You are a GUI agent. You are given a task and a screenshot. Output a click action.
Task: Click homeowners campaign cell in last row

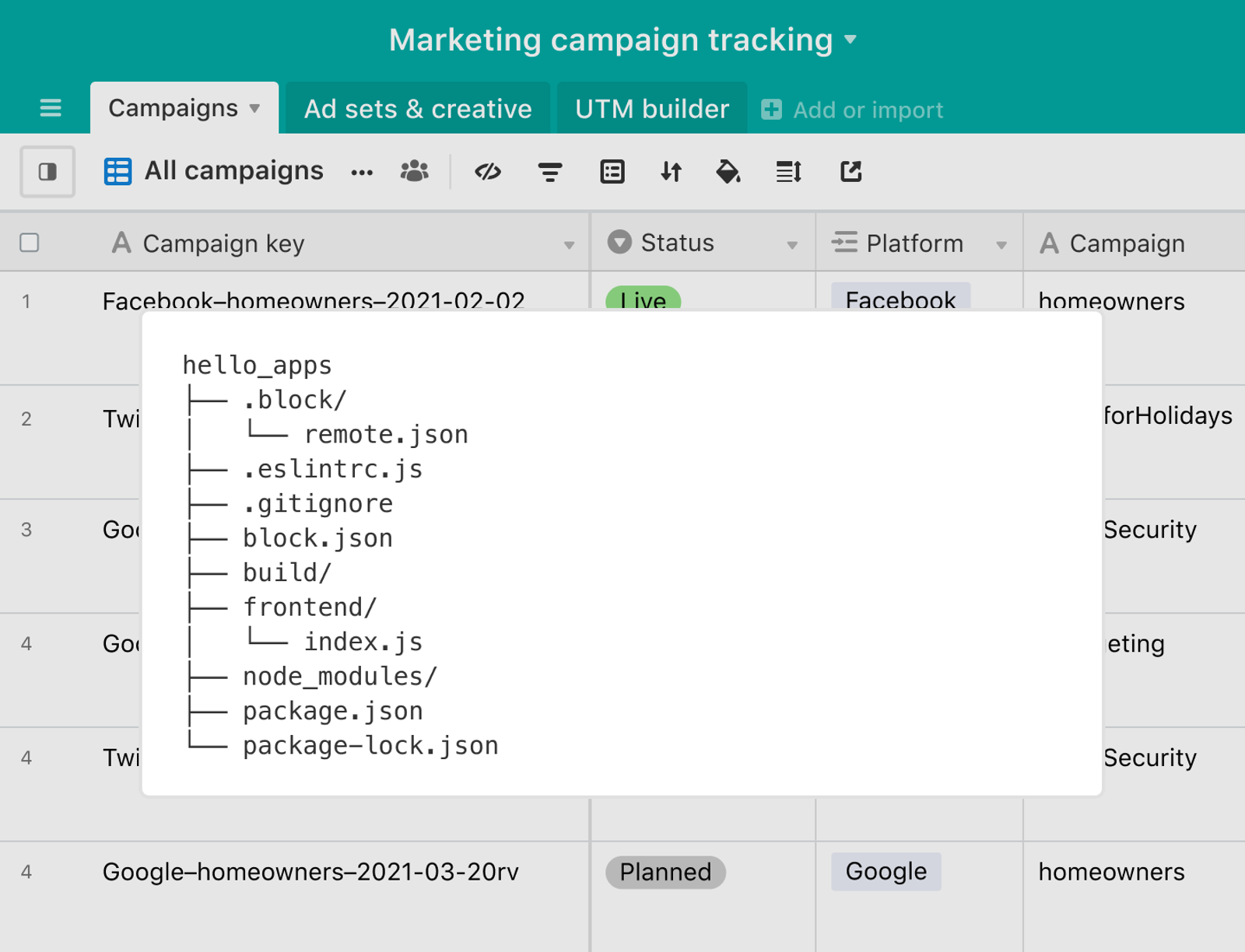coord(1111,872)
